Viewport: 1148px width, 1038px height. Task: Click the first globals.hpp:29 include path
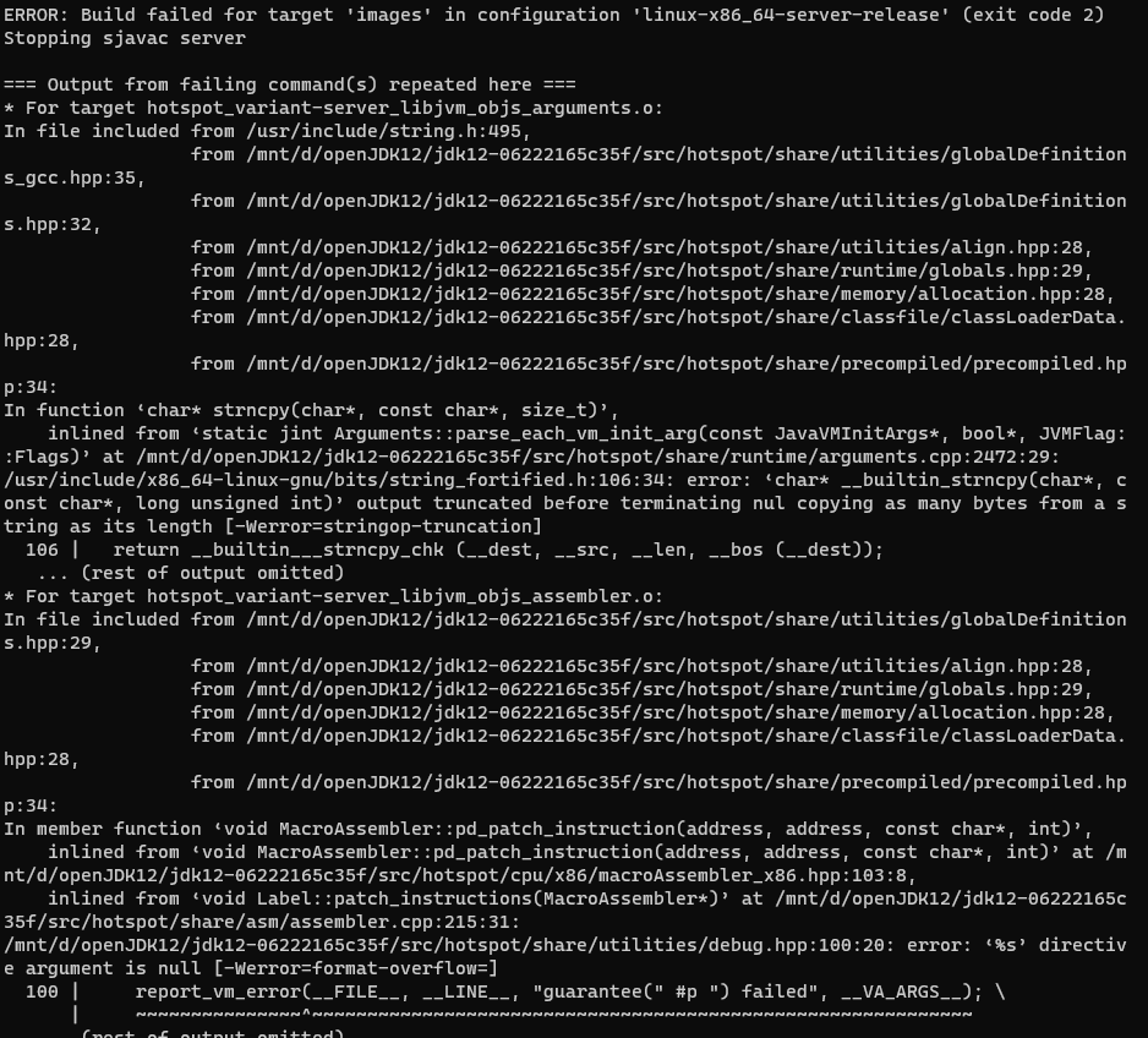pyautogui.click(x=665, y=271)
